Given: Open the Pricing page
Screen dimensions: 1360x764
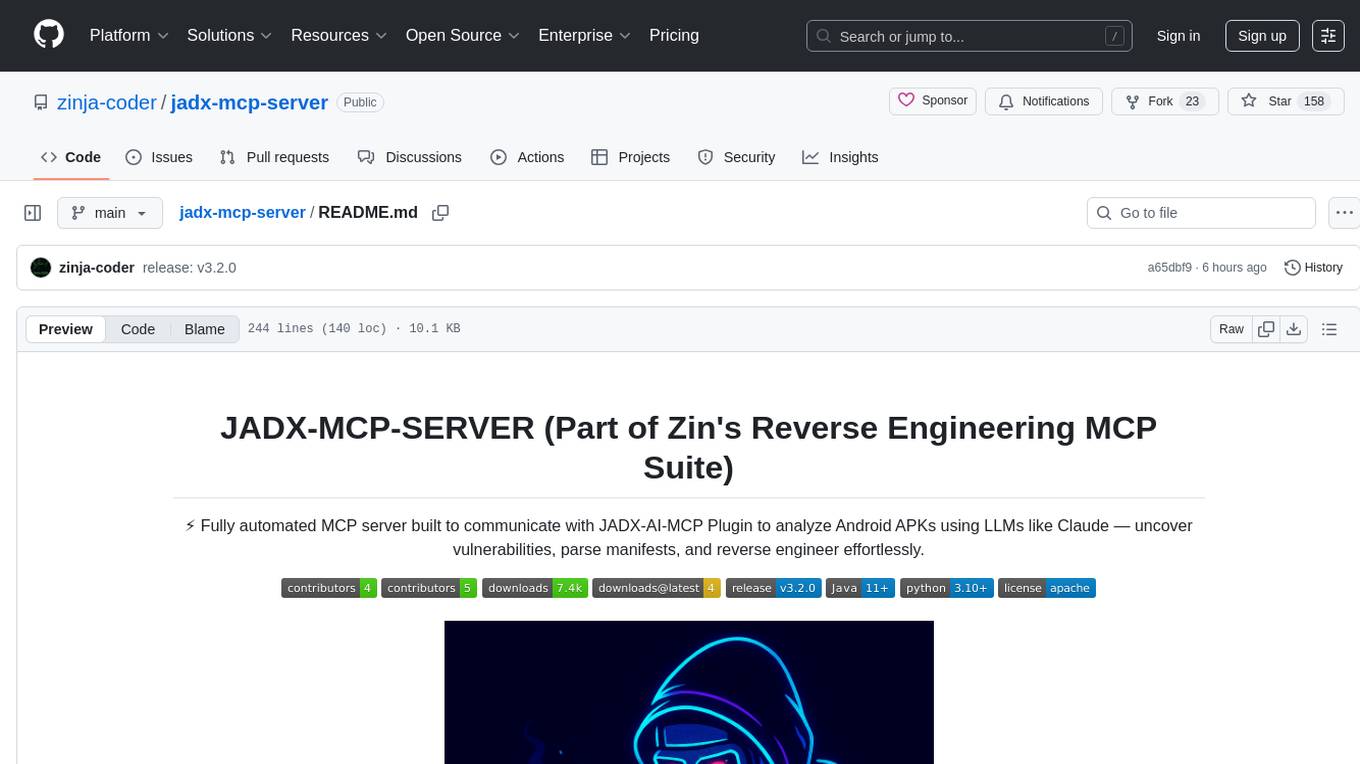Looking at the screenshot, I should (x=674, y=35).
